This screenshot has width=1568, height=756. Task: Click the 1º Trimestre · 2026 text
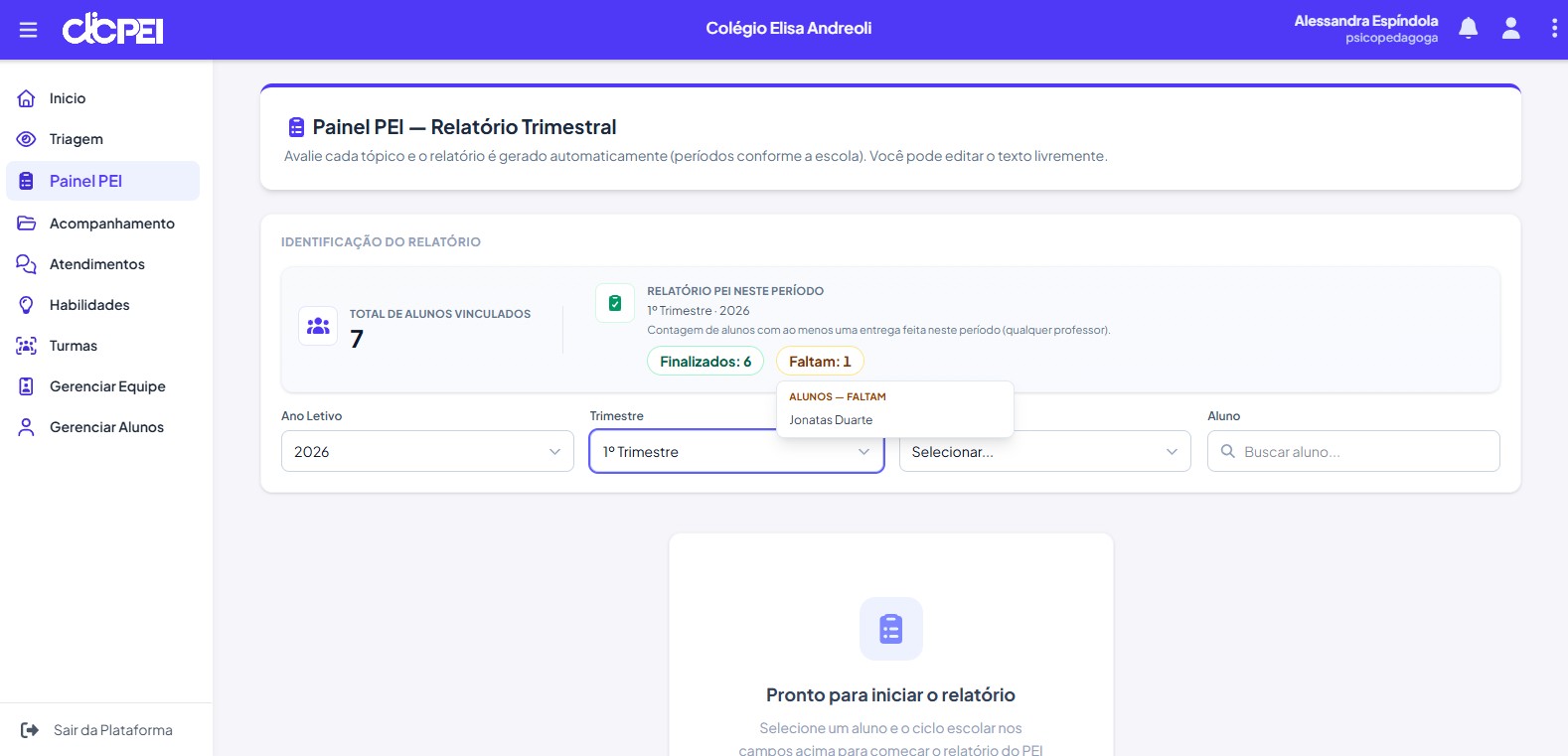tap(699, 311)
